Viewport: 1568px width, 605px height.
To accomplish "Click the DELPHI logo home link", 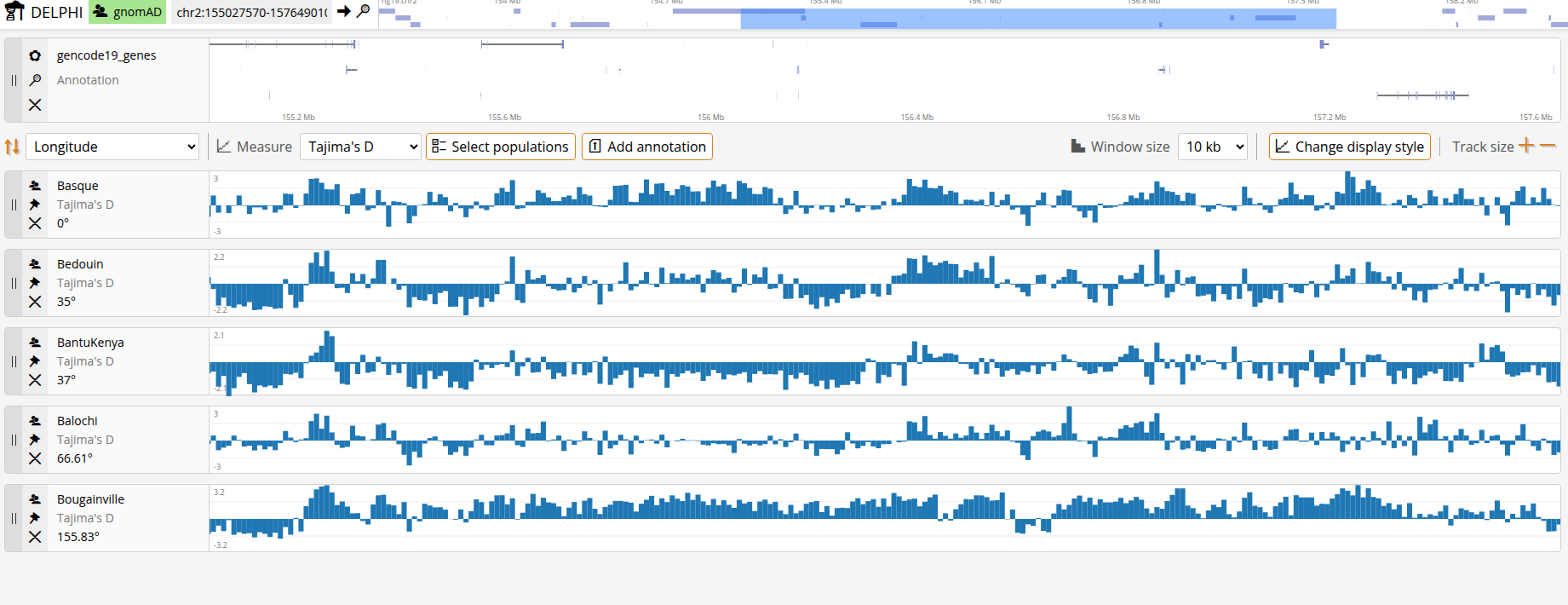I will (44, 12).
